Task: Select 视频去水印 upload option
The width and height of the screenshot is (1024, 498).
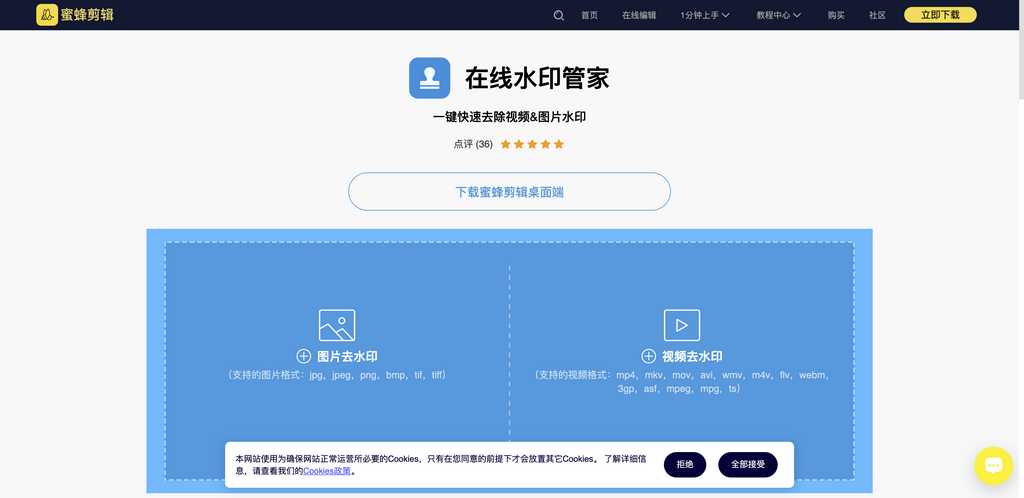Action: pyautogui.click(x=692, y=356)
